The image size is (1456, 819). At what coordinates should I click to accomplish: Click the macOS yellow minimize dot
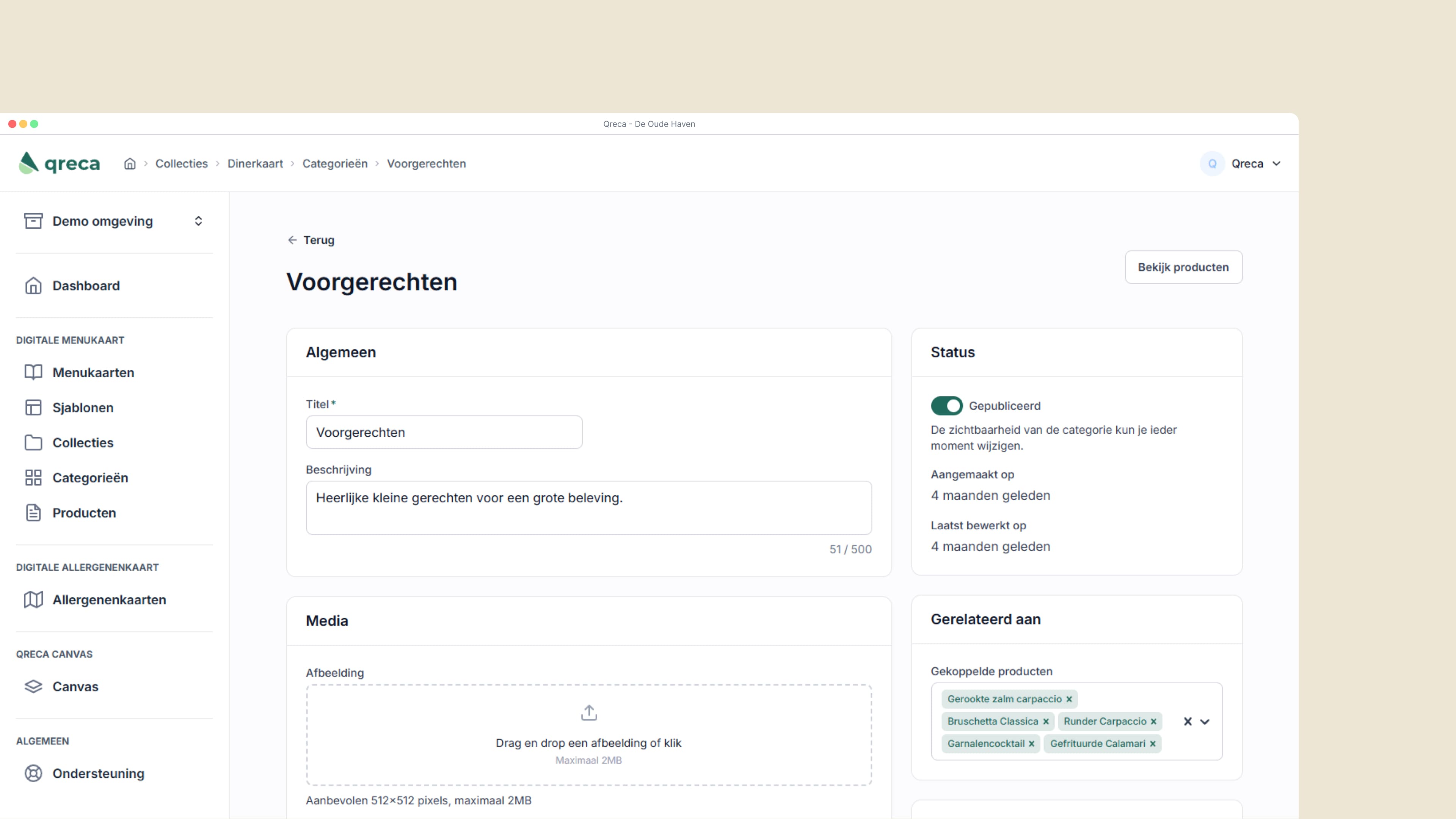click(23, 124)
